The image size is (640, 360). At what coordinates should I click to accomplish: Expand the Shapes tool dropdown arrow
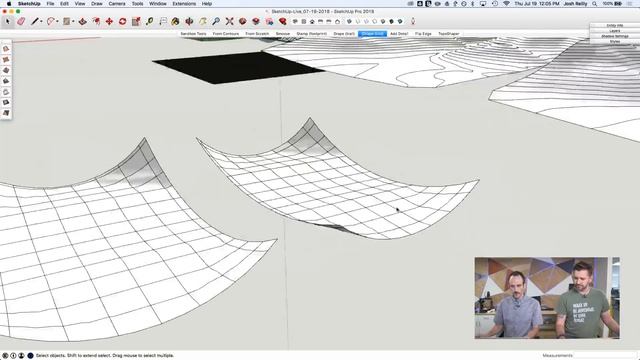73,22
